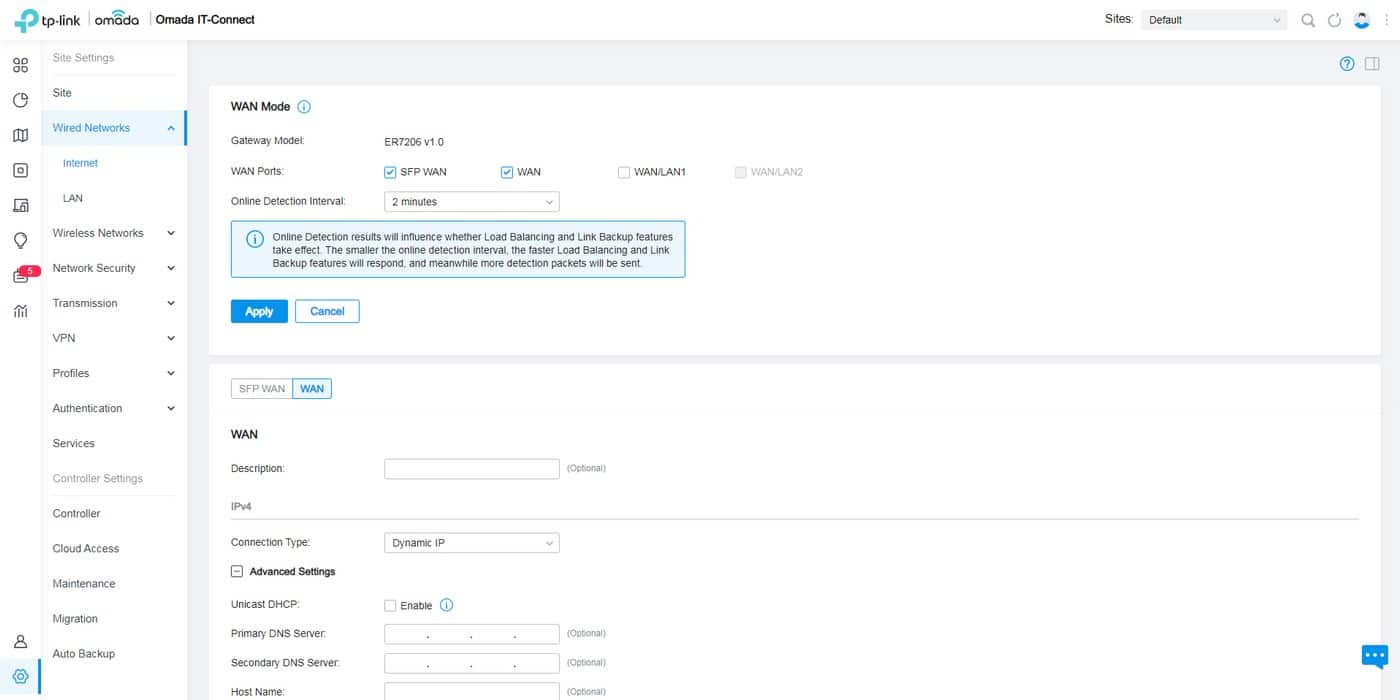
Task: Select LAN under Wired Networks
Action: pos(73,198)
